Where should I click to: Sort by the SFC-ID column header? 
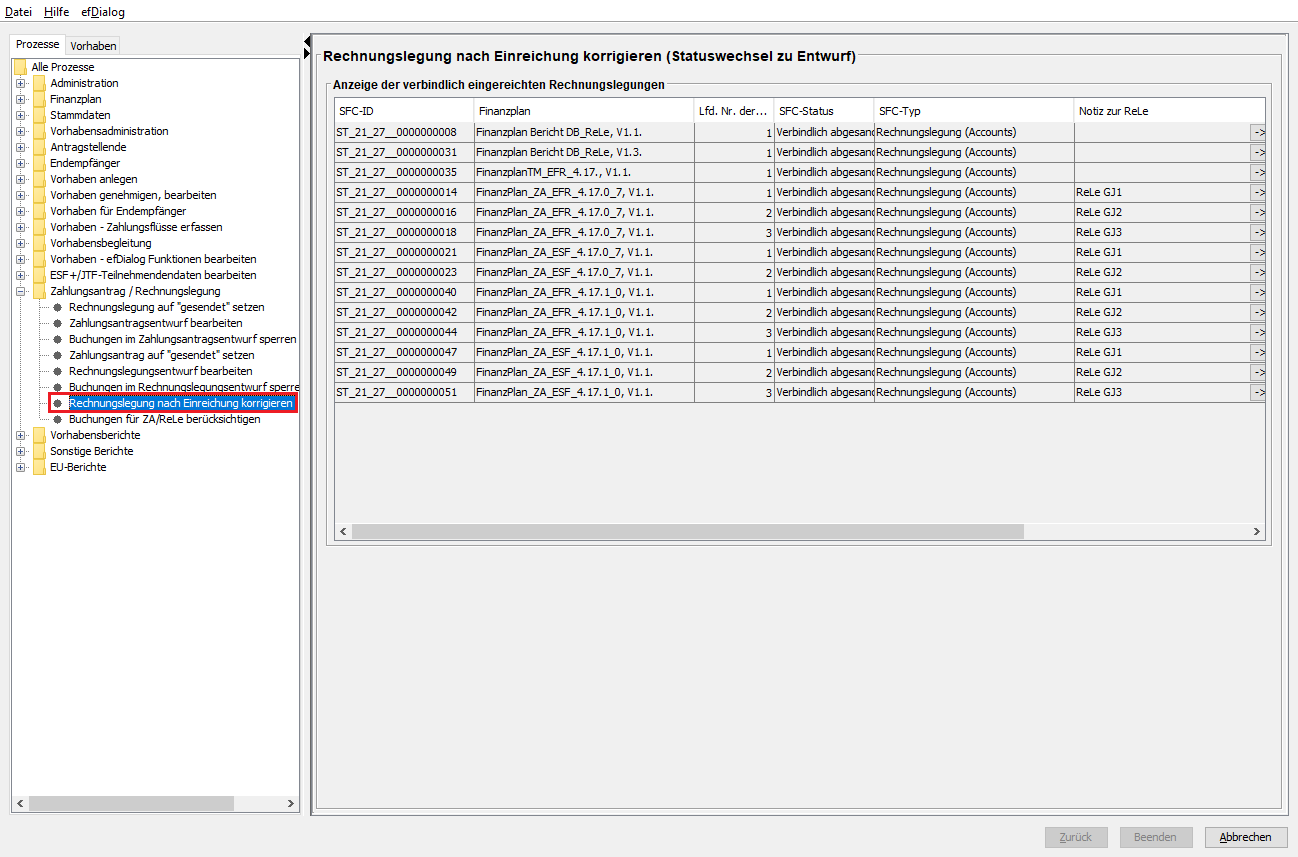click(404, 111)
